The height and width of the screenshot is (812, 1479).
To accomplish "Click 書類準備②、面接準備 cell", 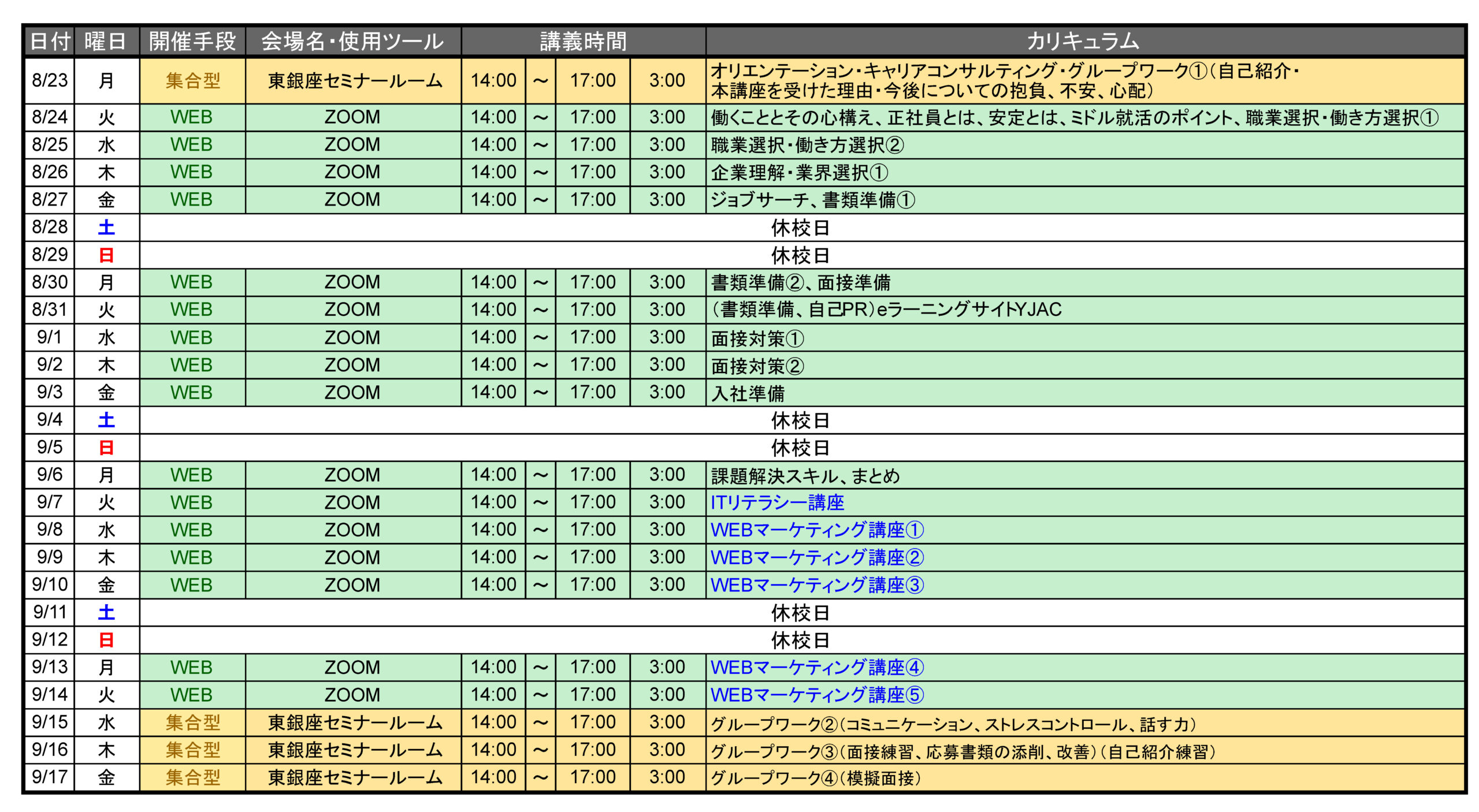I will [x=1084, y=282].
